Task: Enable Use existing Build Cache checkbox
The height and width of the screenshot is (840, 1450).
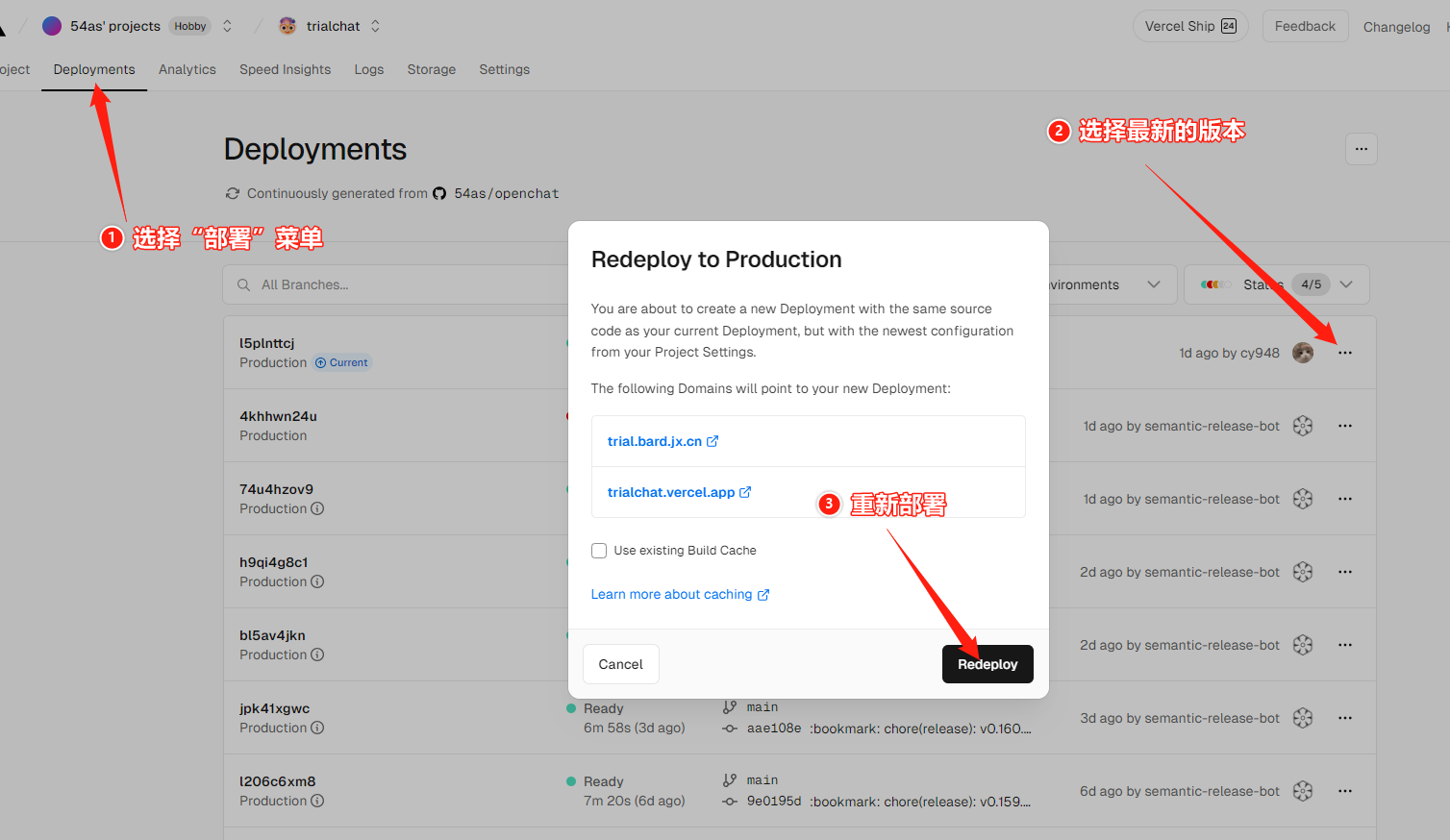Action: (599, 551)
